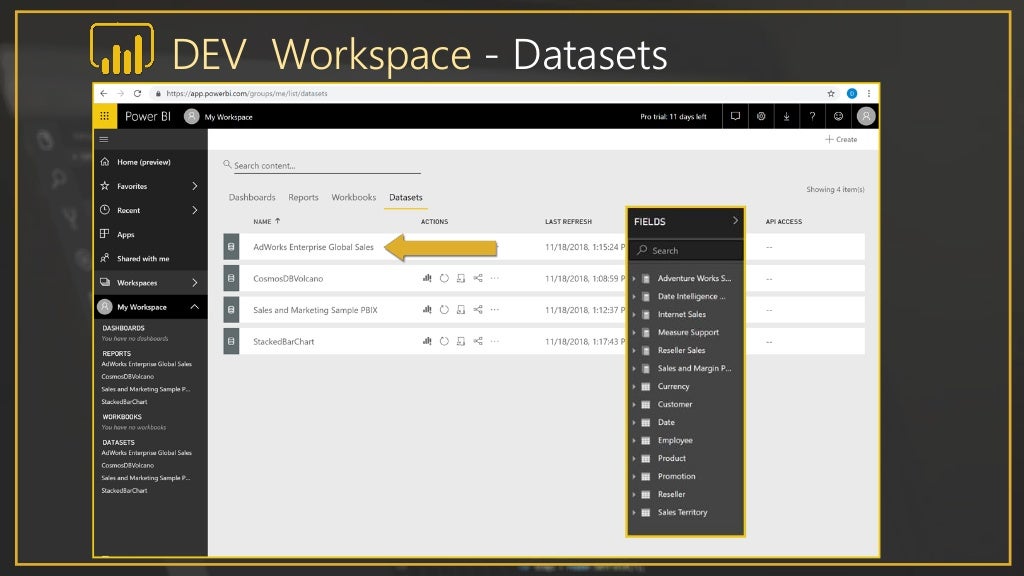
Task: Expand the Favorites flyout chevron
Action: [194, 186]
